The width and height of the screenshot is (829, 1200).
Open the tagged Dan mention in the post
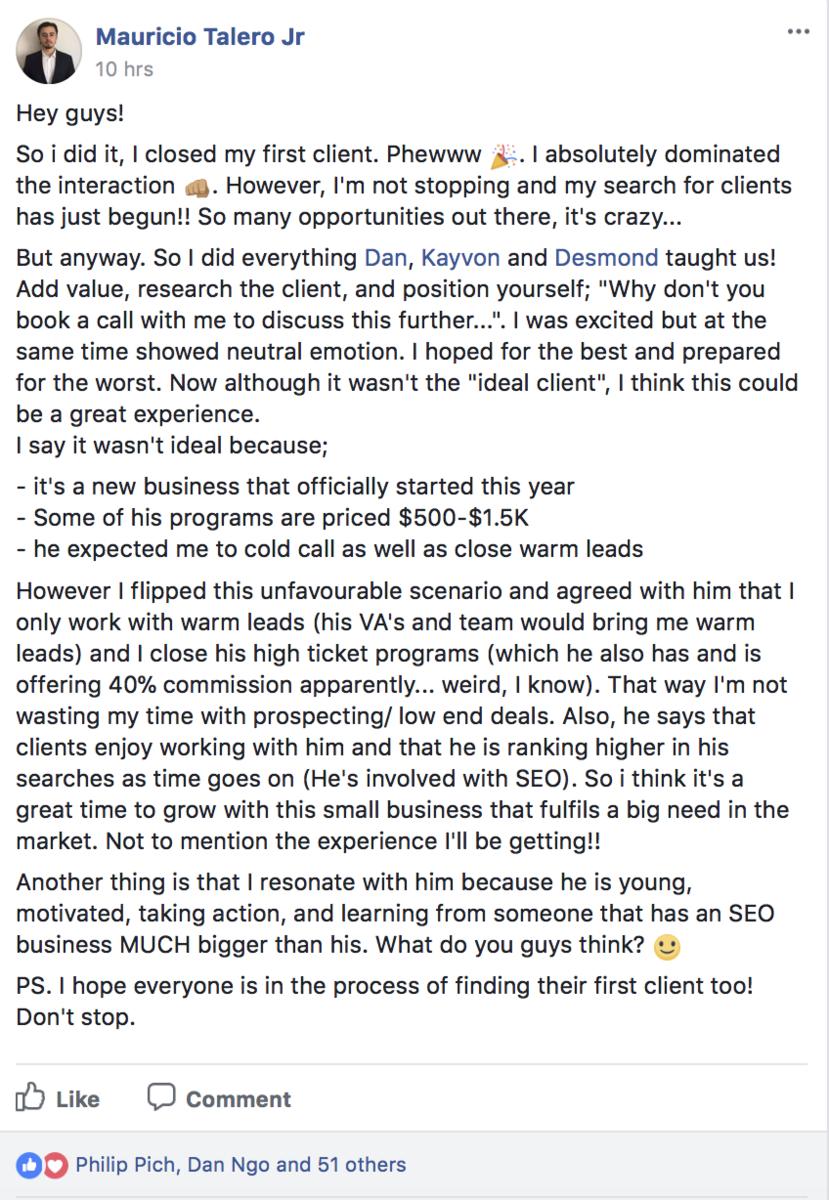(386, 258)
